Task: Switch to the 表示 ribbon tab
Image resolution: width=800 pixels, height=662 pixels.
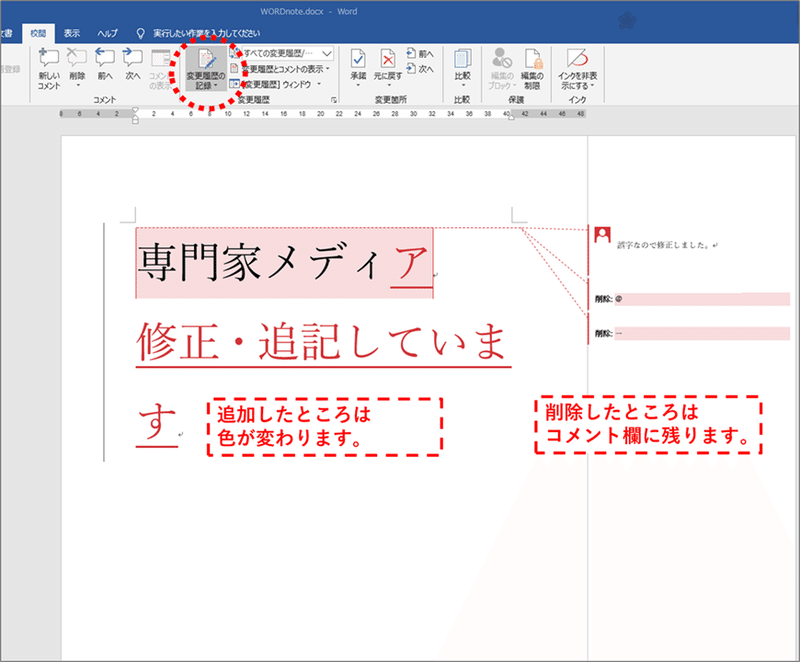Action: click(x=71, y=33)
